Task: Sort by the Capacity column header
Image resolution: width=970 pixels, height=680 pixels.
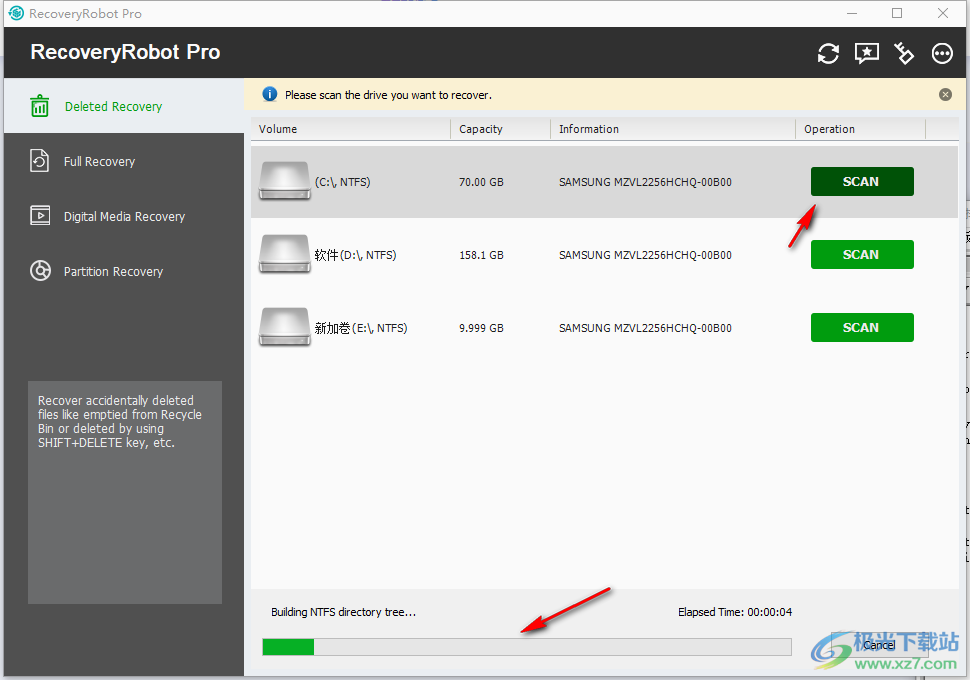Action: point(500,129)
